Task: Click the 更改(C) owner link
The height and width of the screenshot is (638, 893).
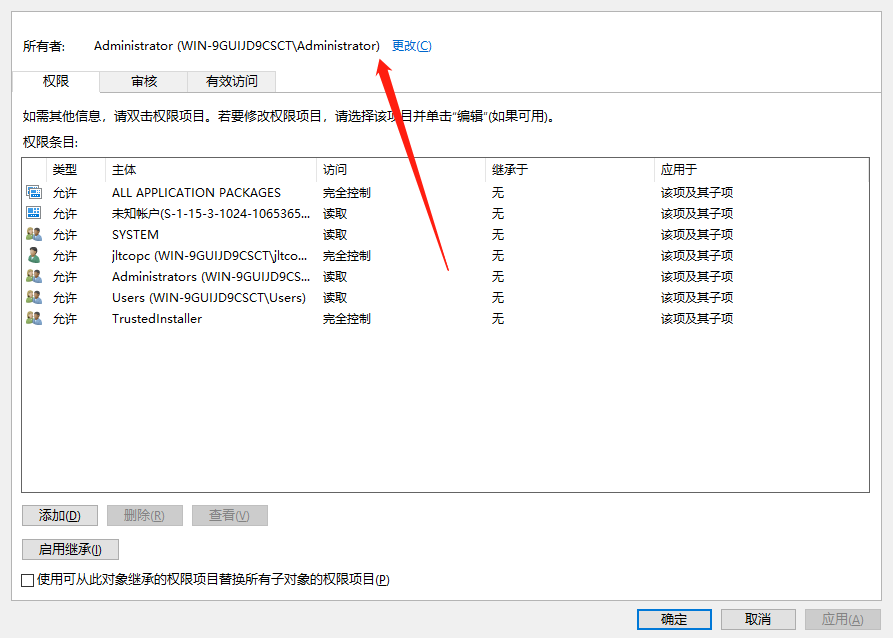Action: [x=412, y=46]
